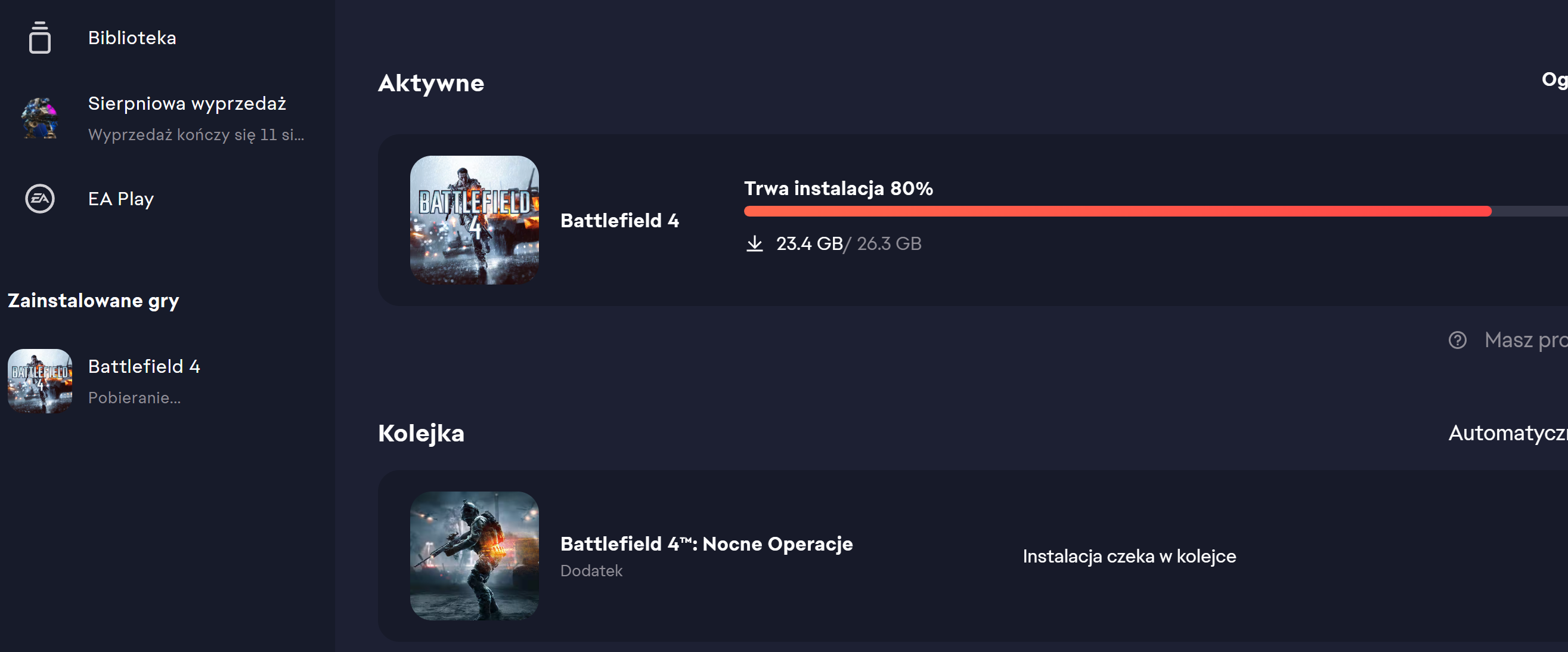Click the EA Play logo icon
This screenshot has height=652, width=1568.
click(39, 199)
